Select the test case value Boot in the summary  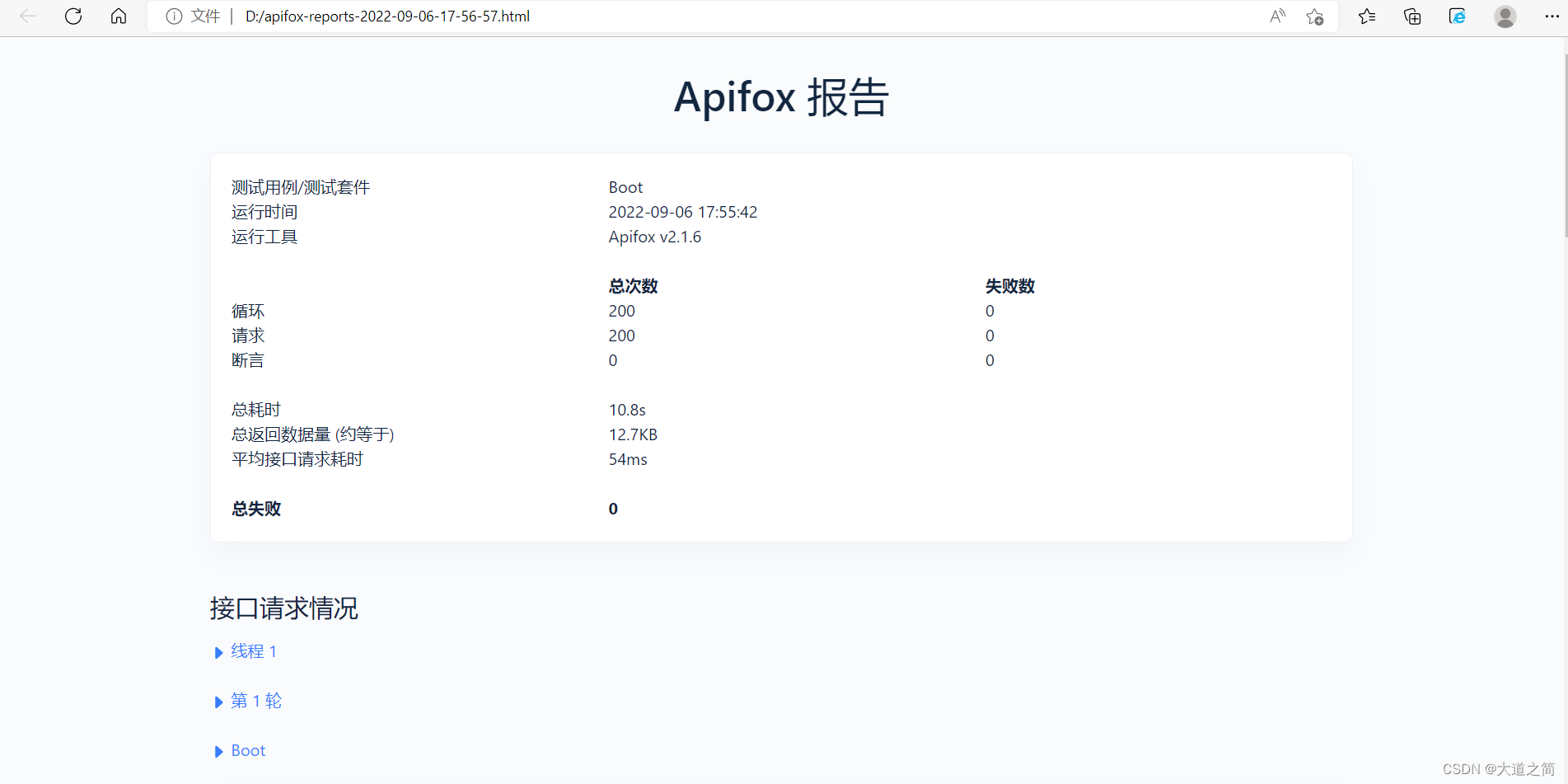[626, 187]
